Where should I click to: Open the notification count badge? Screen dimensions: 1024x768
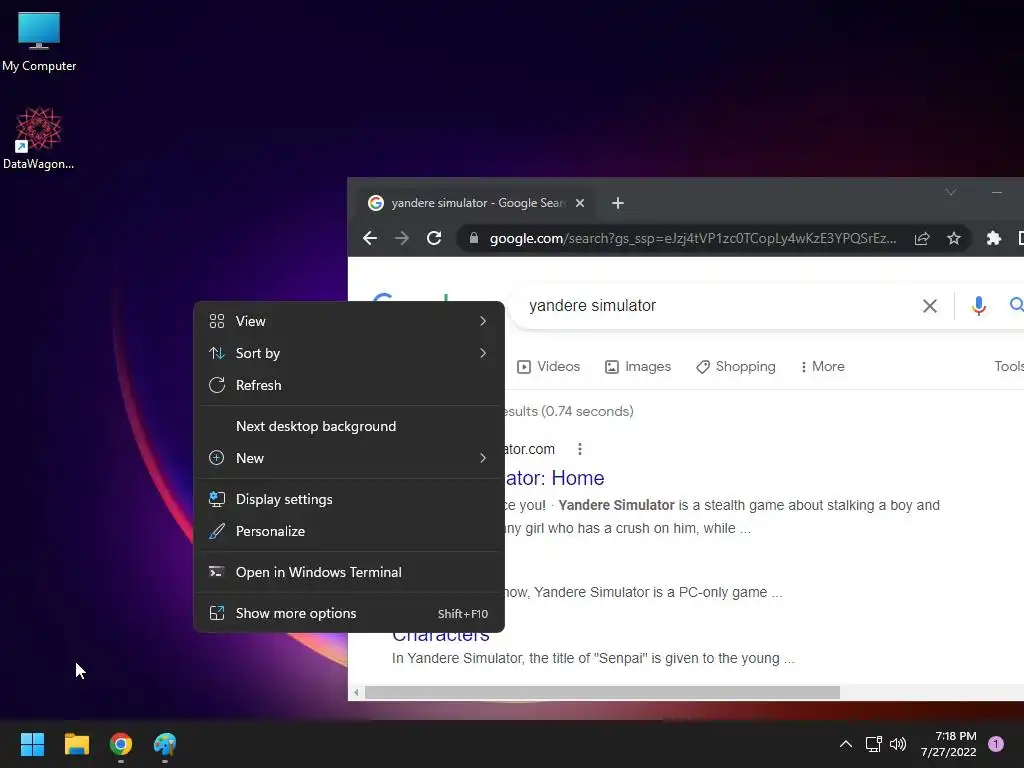pyautogui.click(x=996, y=744)
